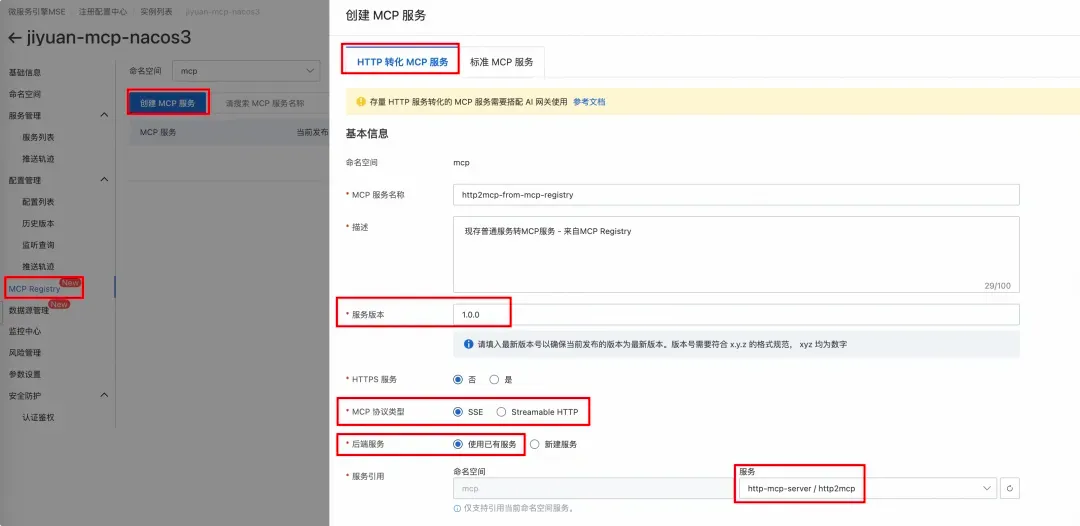Image resolution: width=1080 pixels, height=526 pixels.
Task: Click the 描述 text area
Action: coord(736,255)
